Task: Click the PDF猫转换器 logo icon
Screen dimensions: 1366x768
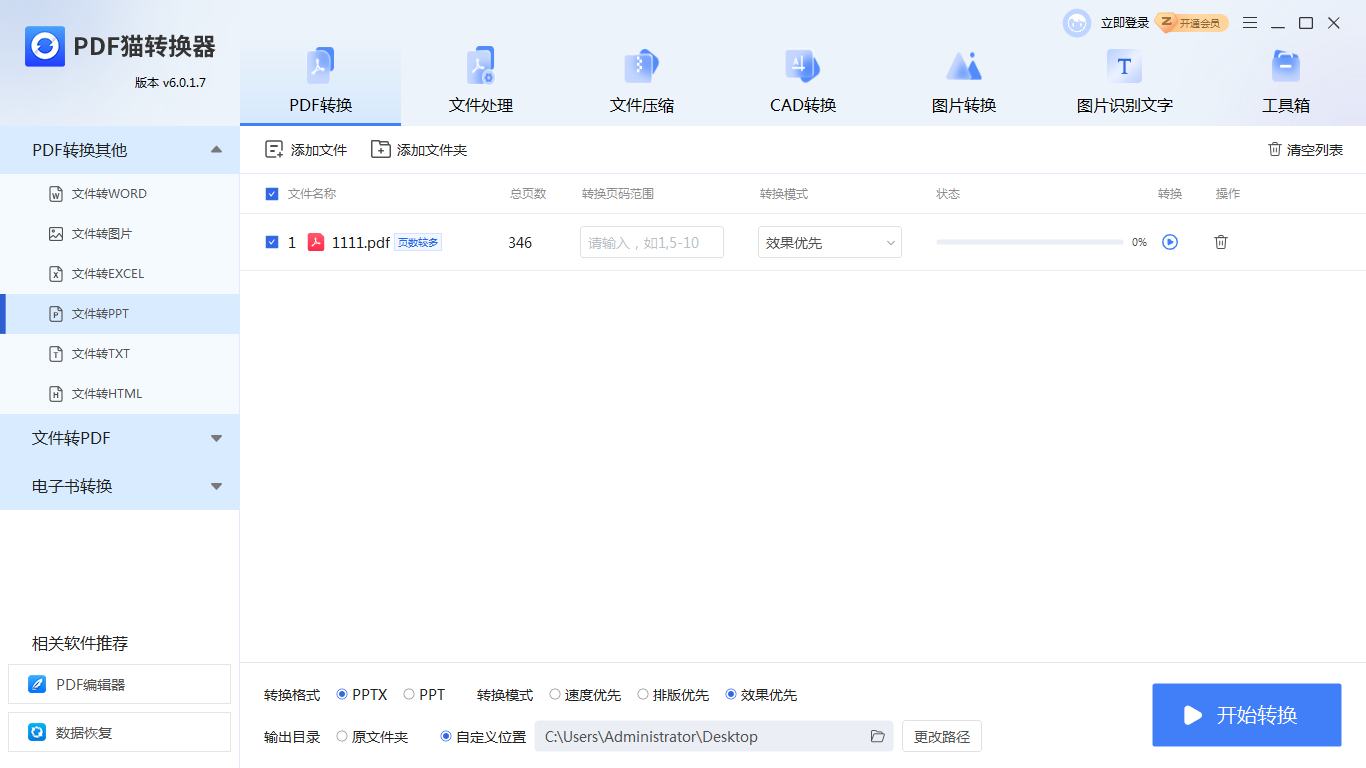Action: (x=45, y=46)
